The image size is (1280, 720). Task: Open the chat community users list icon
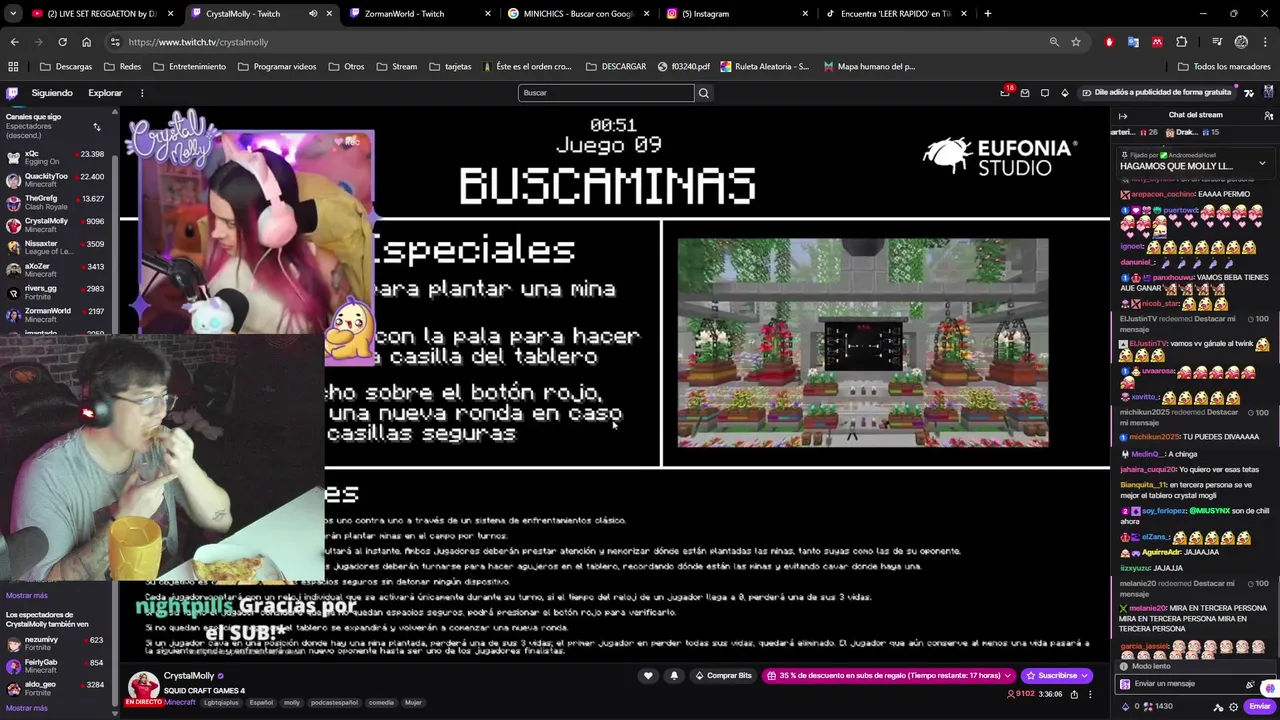pos(1268,115)
